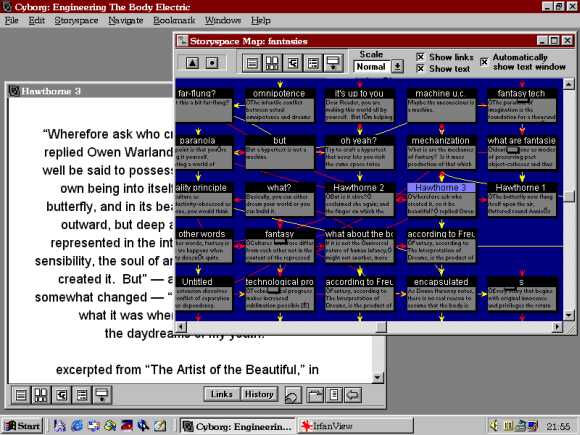Open the Help menu
This screenshot has width=580, height=435.
(261, 20)
